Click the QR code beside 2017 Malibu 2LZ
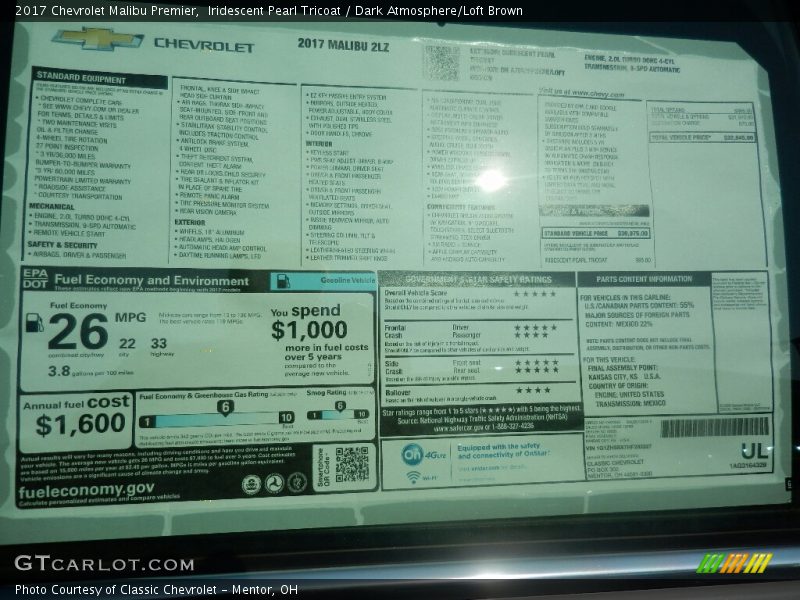 (x=442, y=63)
